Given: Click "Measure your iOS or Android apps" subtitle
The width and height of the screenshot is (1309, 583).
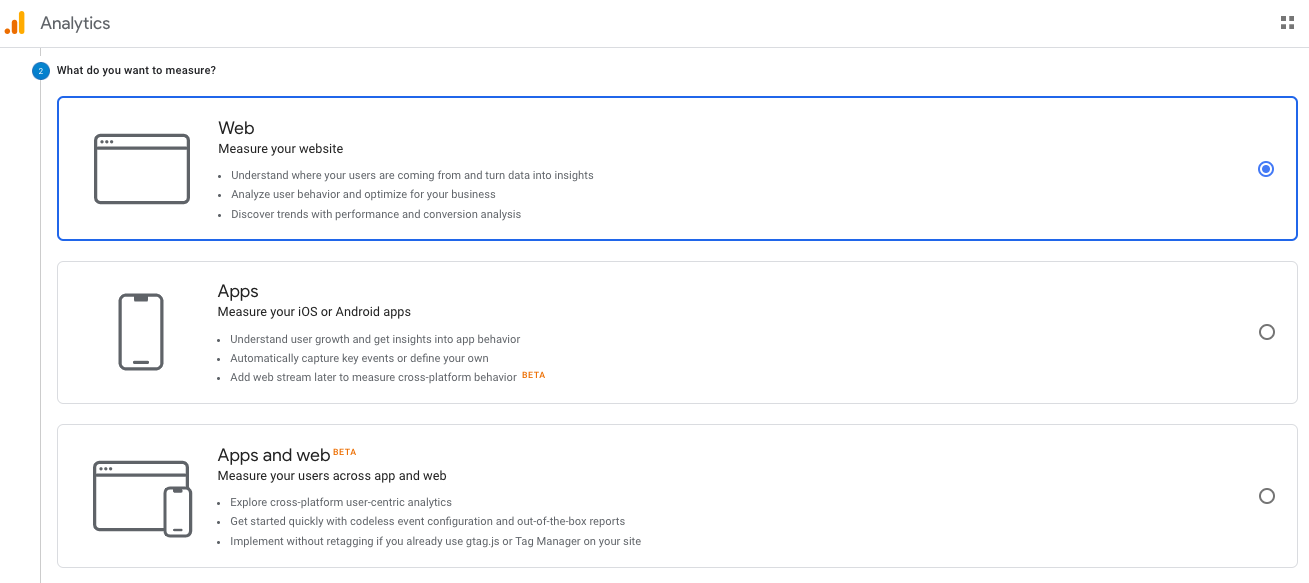Looking at the screenshot, I should tap(314, 312).
